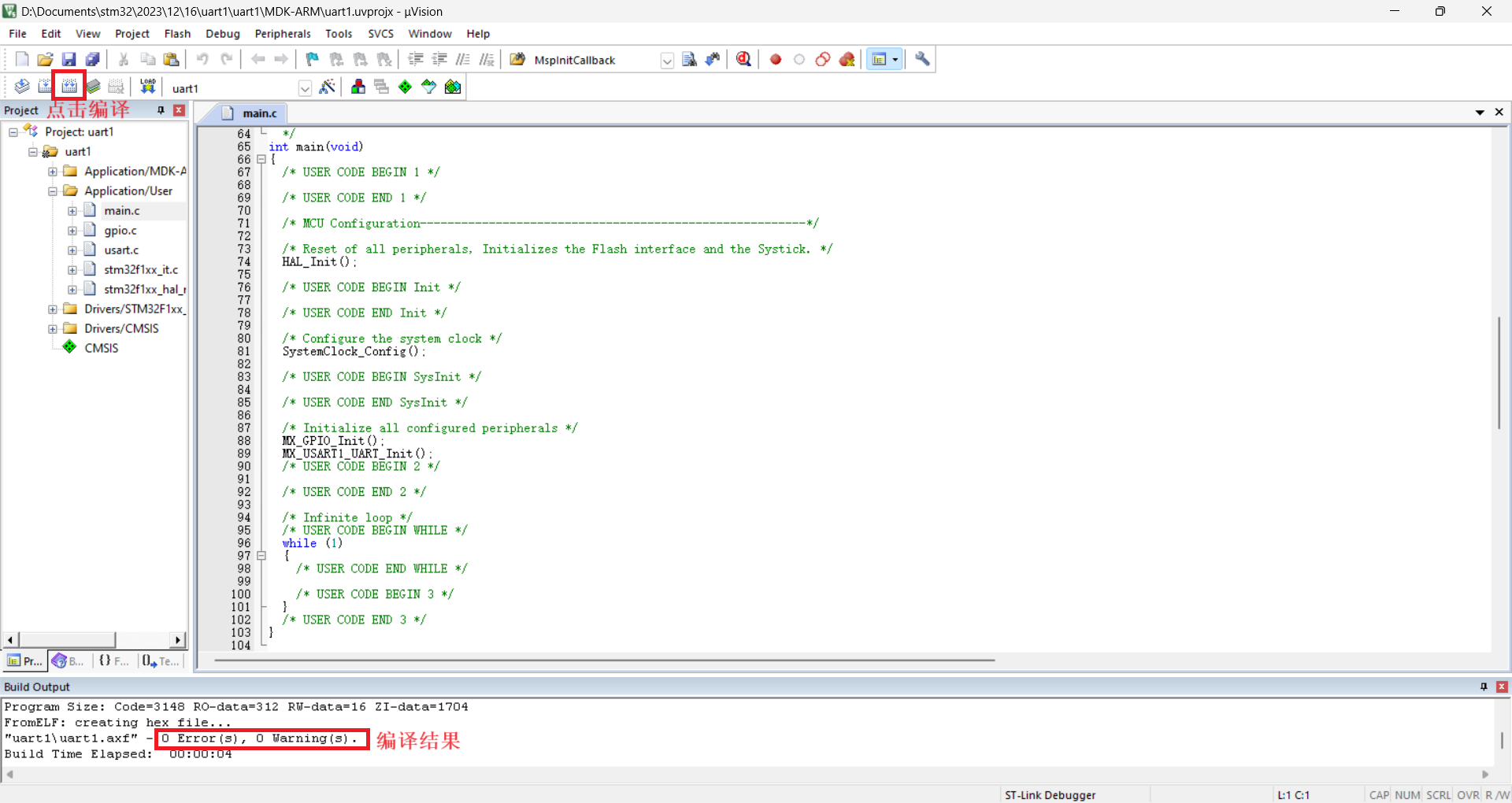This screenshot has height=803, width=1512.
Task: Open the Pack Installer icon
Action: click(453, 87)
